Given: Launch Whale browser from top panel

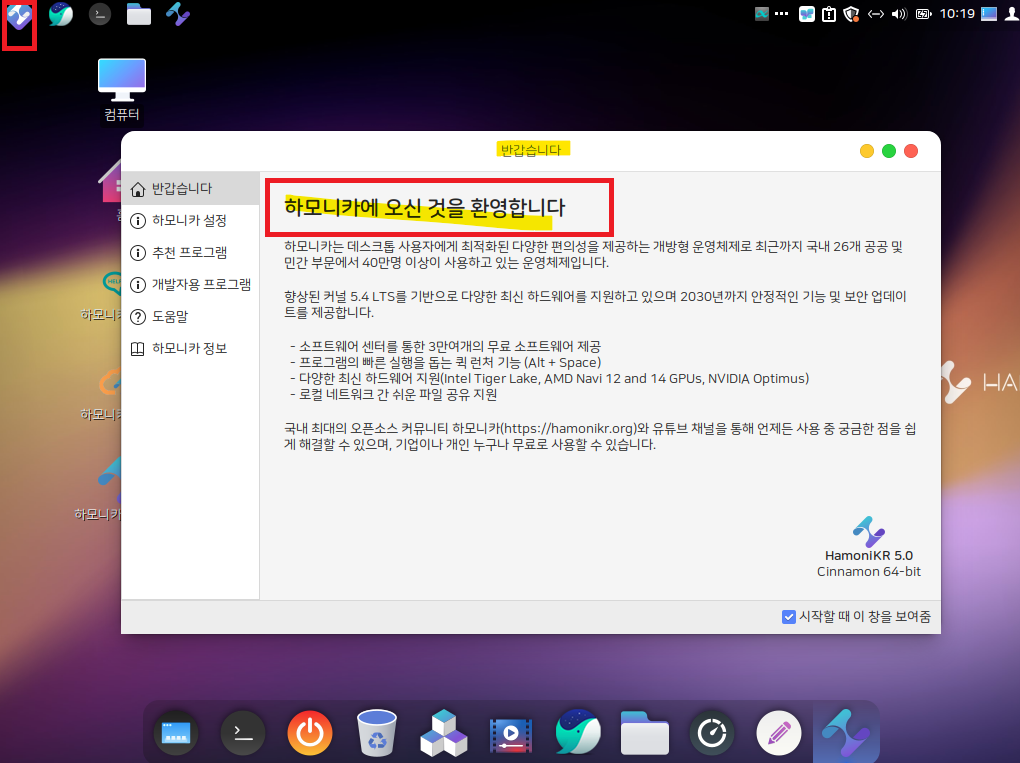Looking at the screenshot, I should pos(60,14).
